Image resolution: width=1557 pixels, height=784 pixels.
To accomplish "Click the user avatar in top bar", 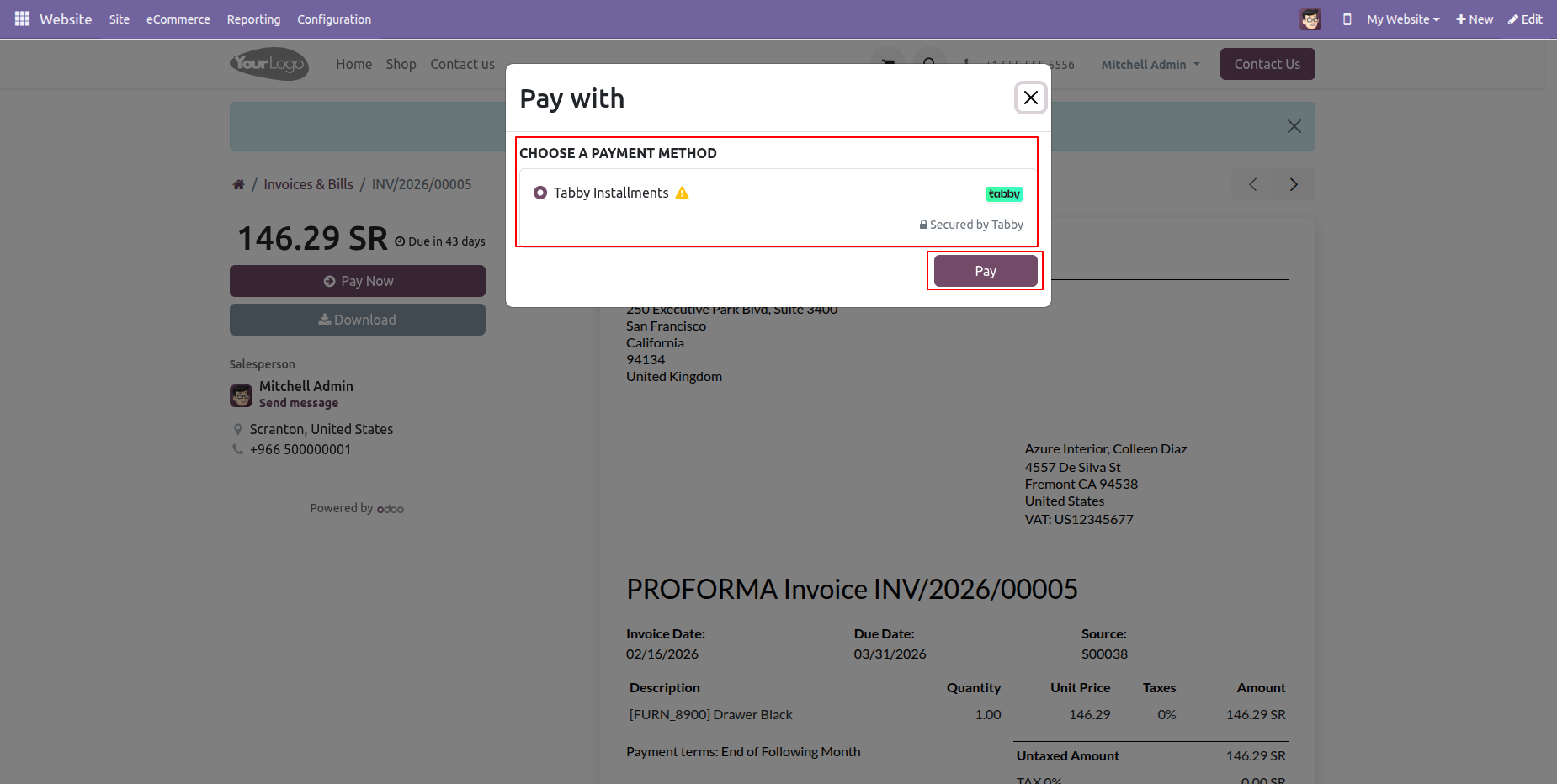I will [1310, 19].
